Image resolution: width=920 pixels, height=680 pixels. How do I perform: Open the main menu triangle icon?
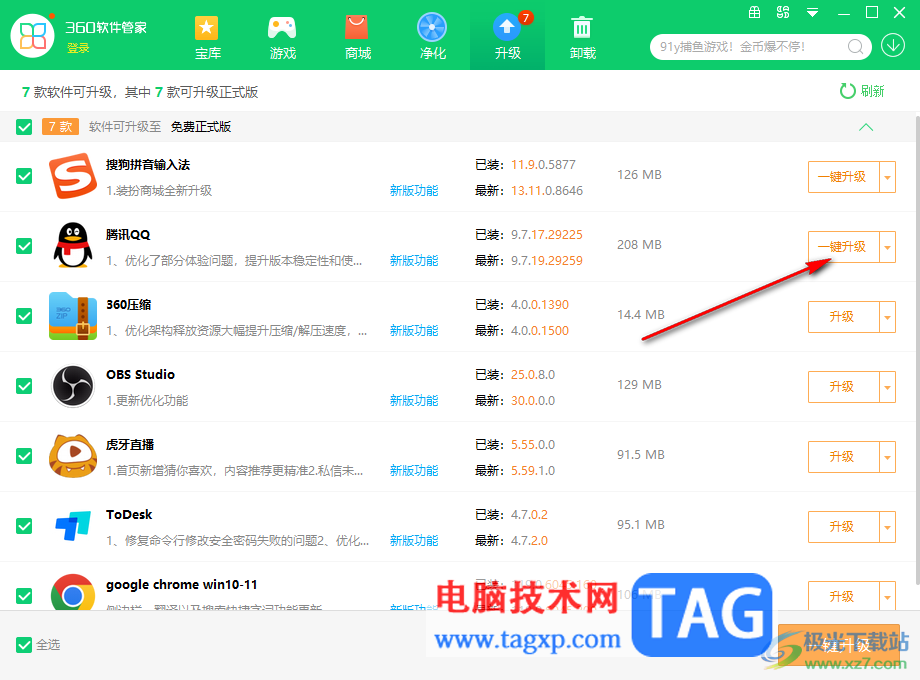tap(812, 12)
